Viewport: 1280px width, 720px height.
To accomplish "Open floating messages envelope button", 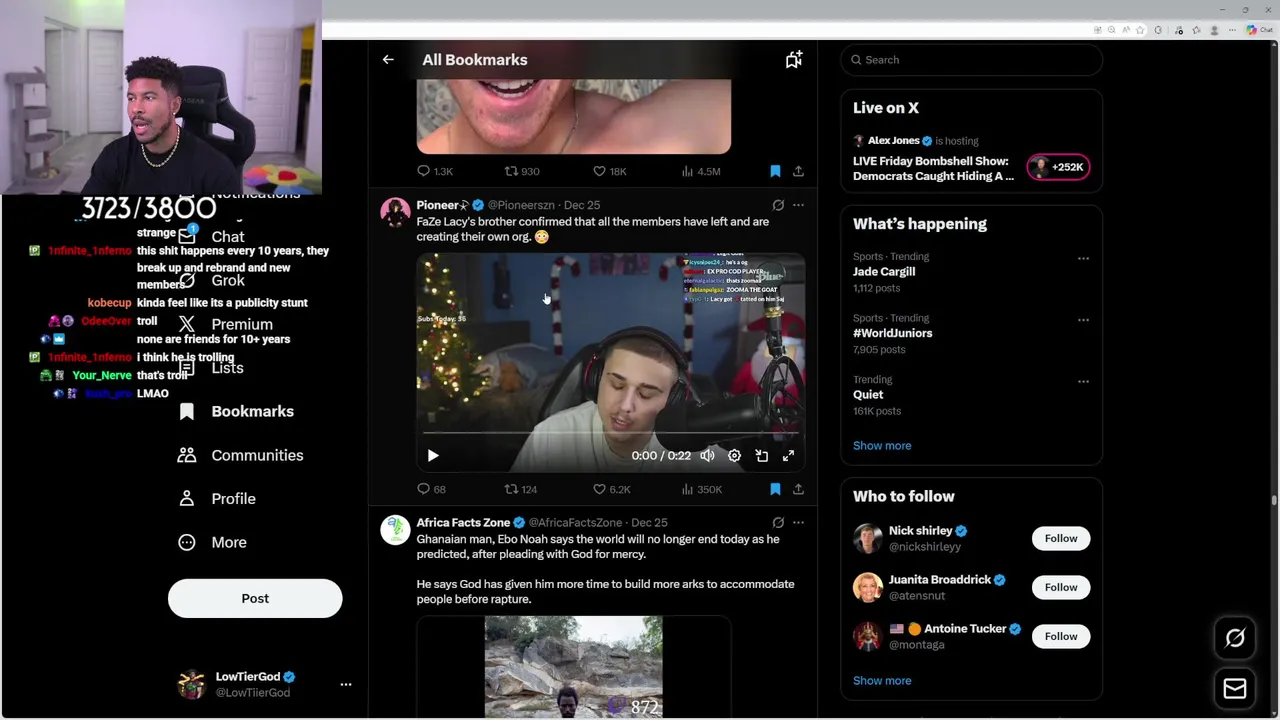I will click(x=1235, y=689).
